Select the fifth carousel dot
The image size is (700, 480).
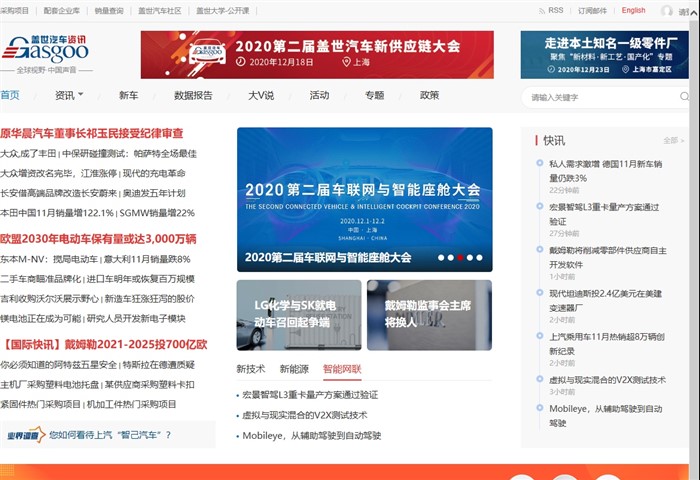(479, 258)
